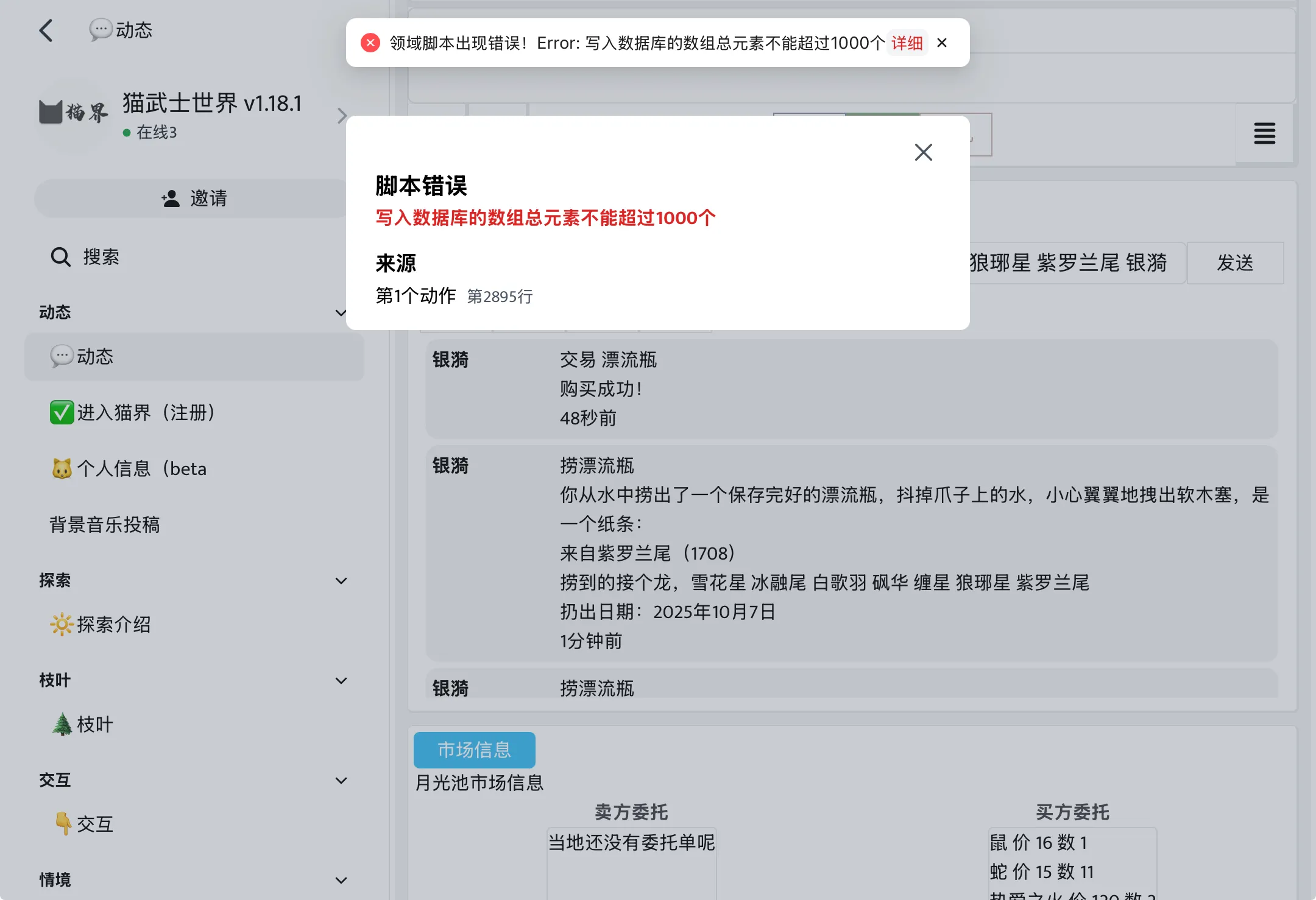The width and height of the screenshot is (1316, 900).
Task: Open the 个人信息 cat icon channel
Action: point(129,469)
